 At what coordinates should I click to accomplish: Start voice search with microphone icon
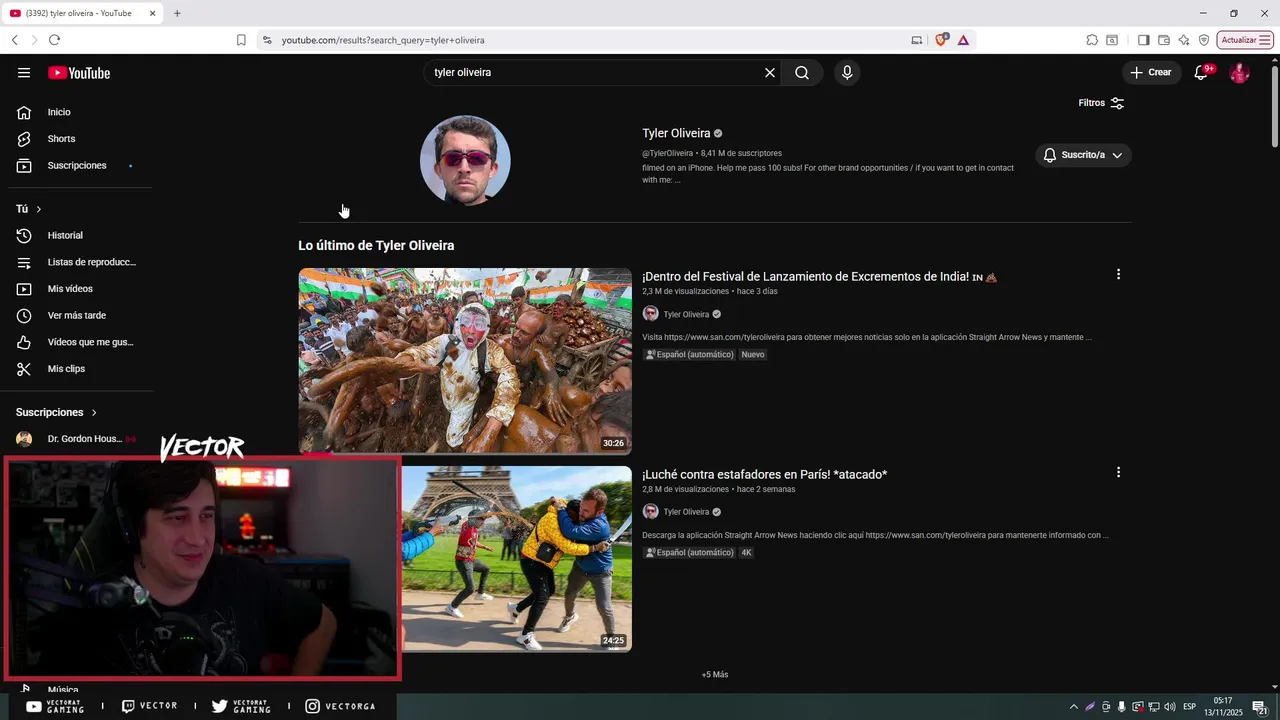pyautogui.click(x=847, y=73)
